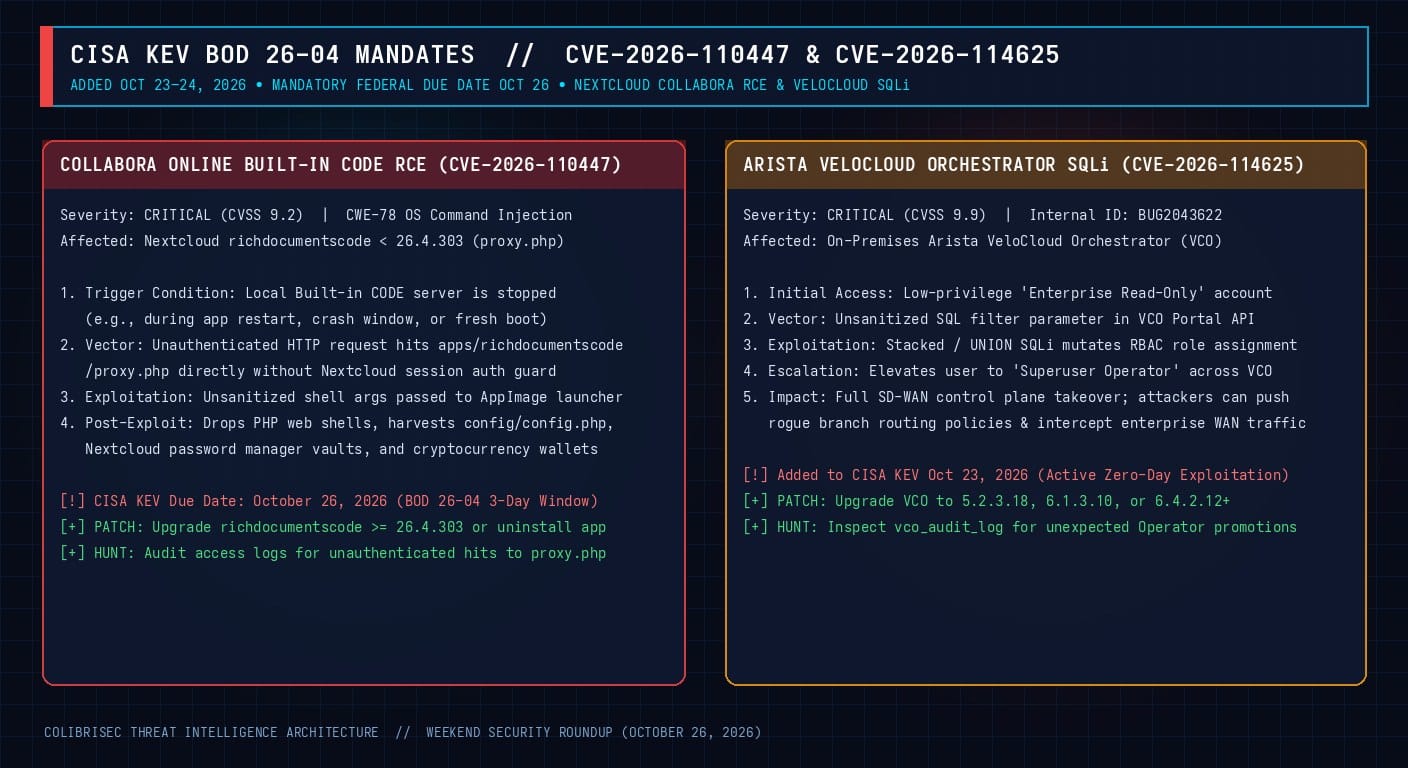Click '1. Trigger Condition: Local Built-in CODE server' line

(x=308, y=293)
